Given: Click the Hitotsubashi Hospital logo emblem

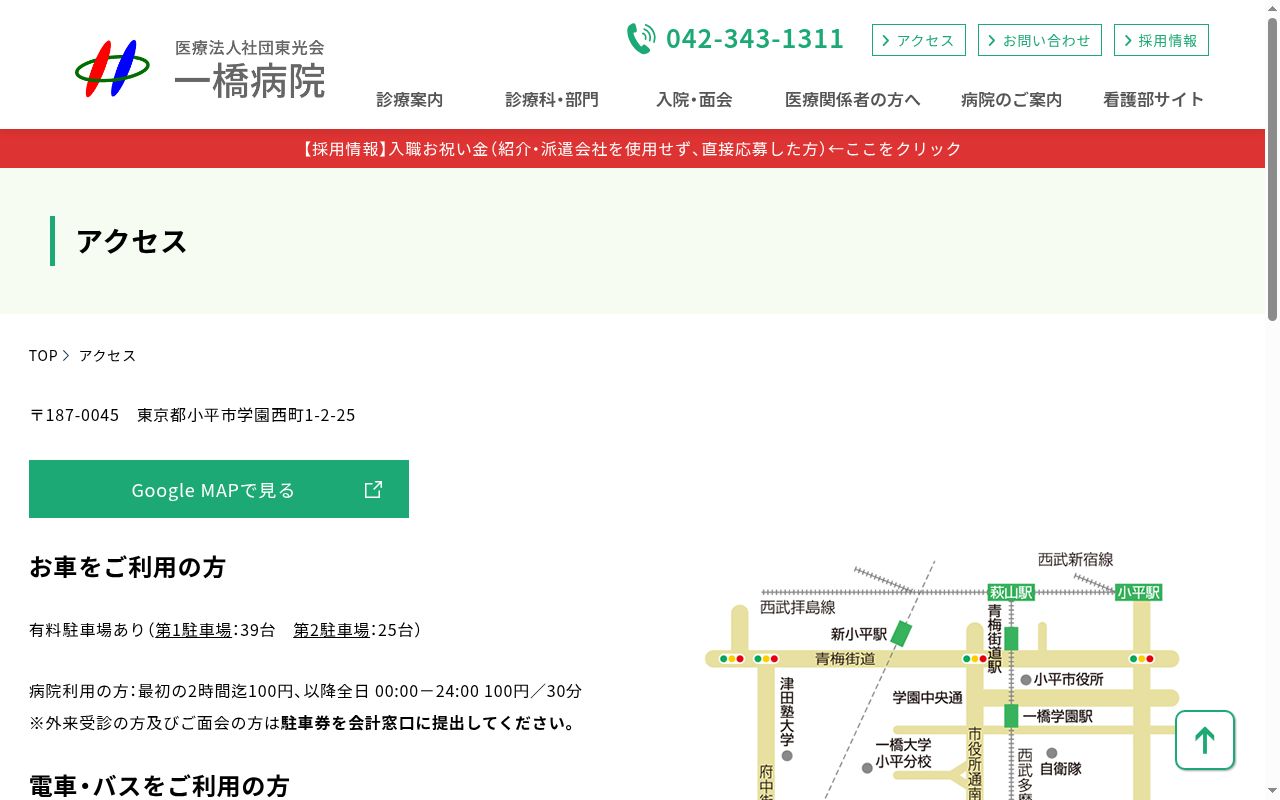Looking at the screenshot, I should click(113, 68).
